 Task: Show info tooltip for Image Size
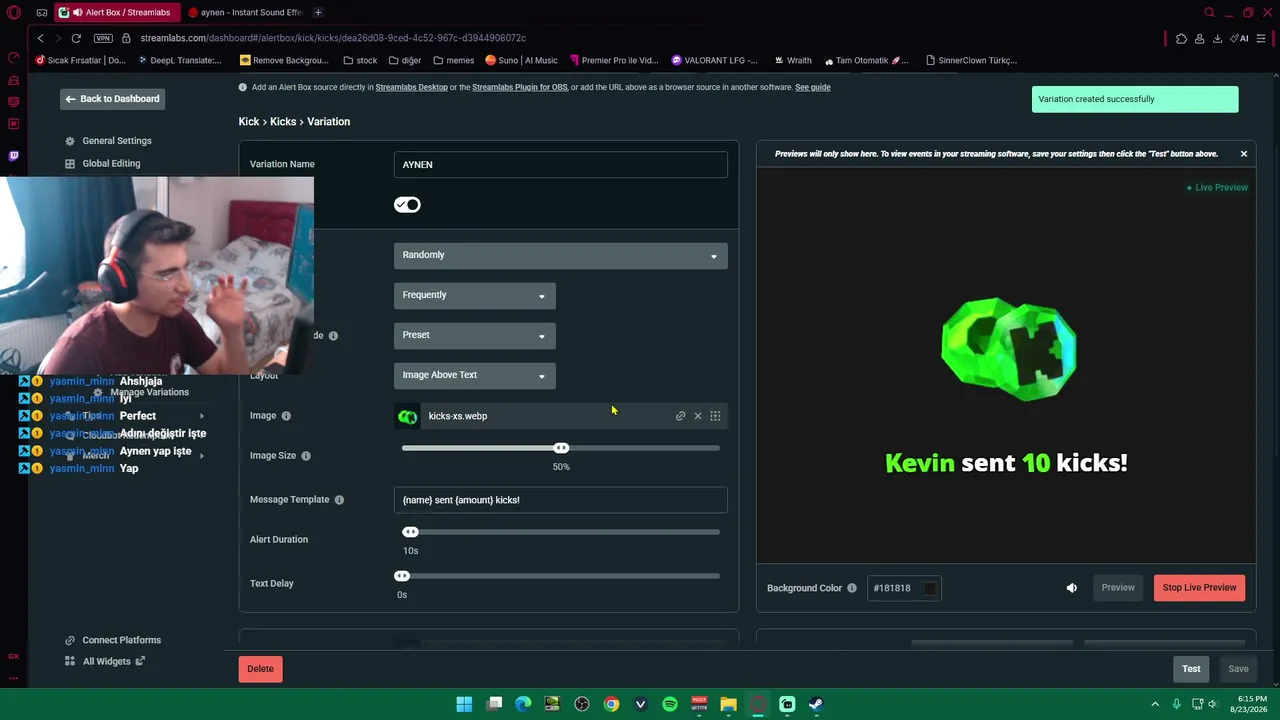(306, 456)
